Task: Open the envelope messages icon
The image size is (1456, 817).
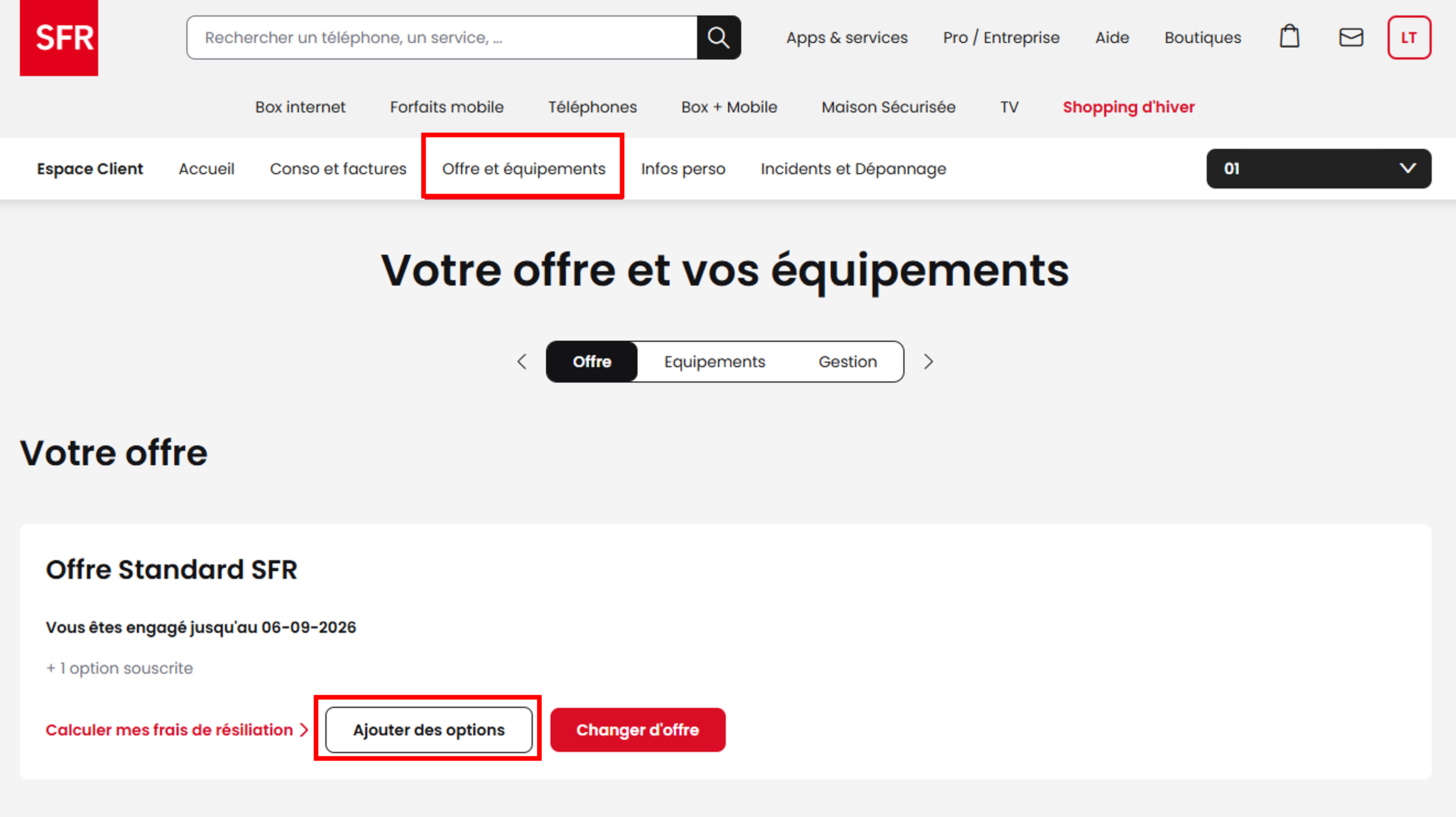Action: pos(1351,37)
